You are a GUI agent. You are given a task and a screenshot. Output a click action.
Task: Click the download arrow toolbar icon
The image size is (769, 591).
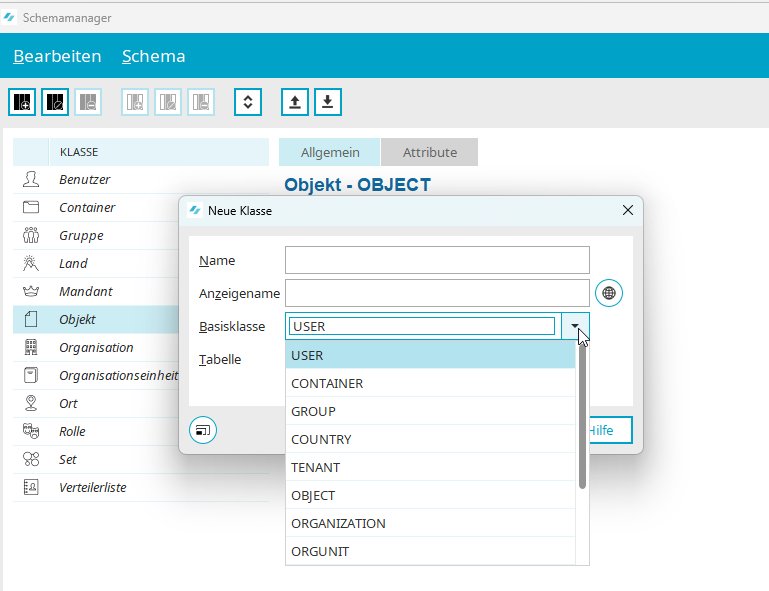pos(328,102)
